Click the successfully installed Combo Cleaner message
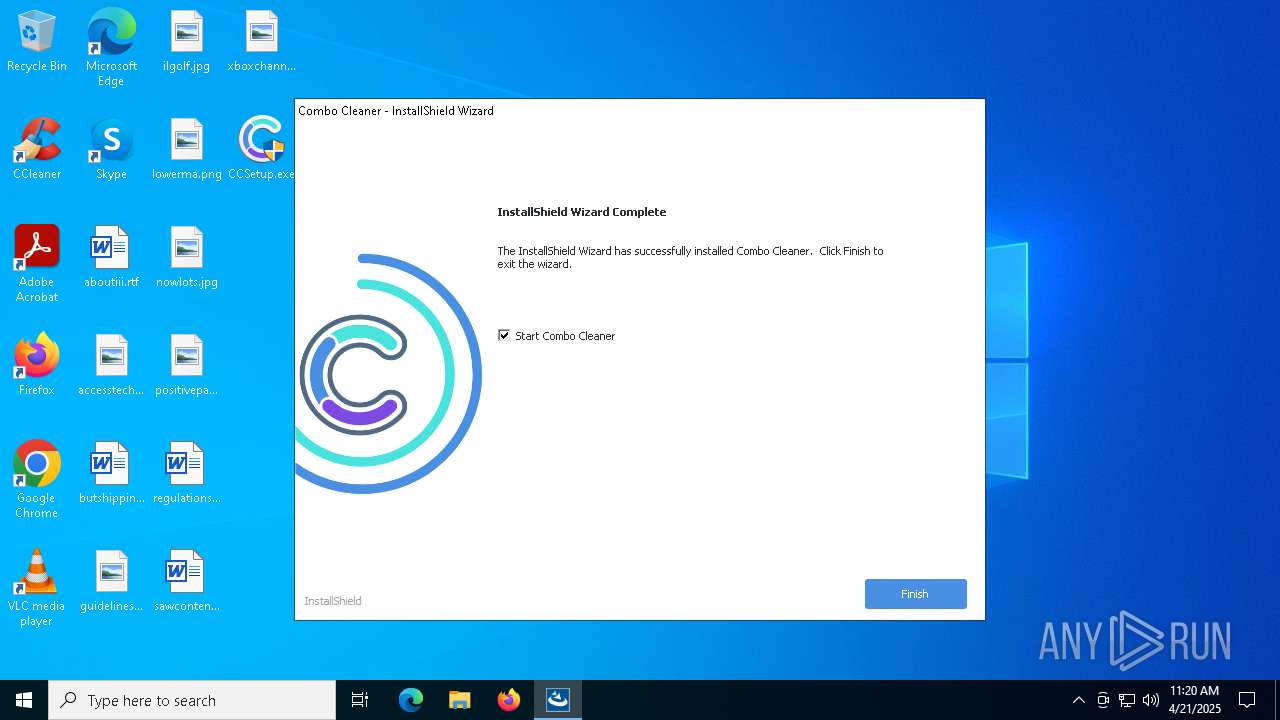The width and height of the screenshot is (1280, 720). [x=690, y=258]
